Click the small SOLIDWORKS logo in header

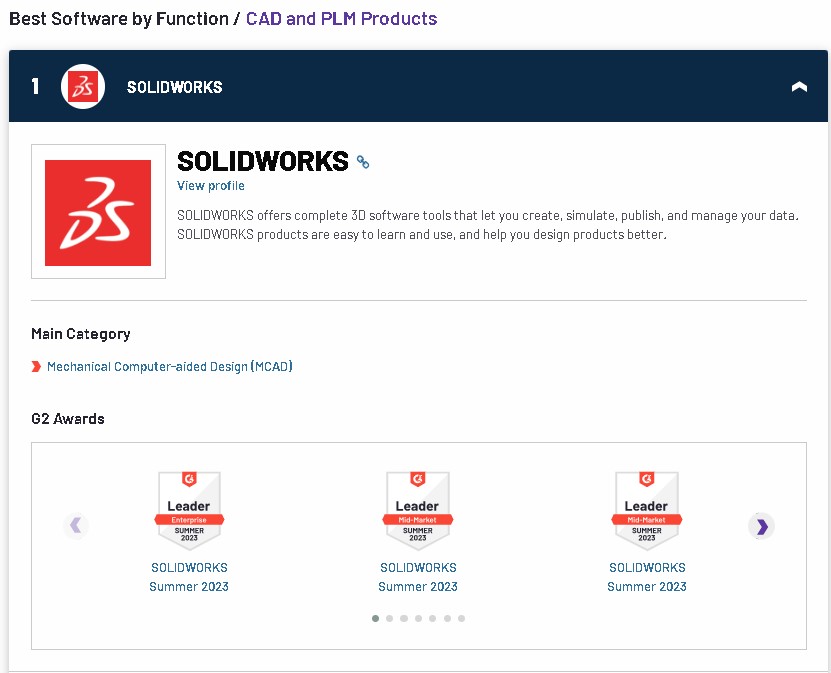pyautogui.click(x=83, y=86)
